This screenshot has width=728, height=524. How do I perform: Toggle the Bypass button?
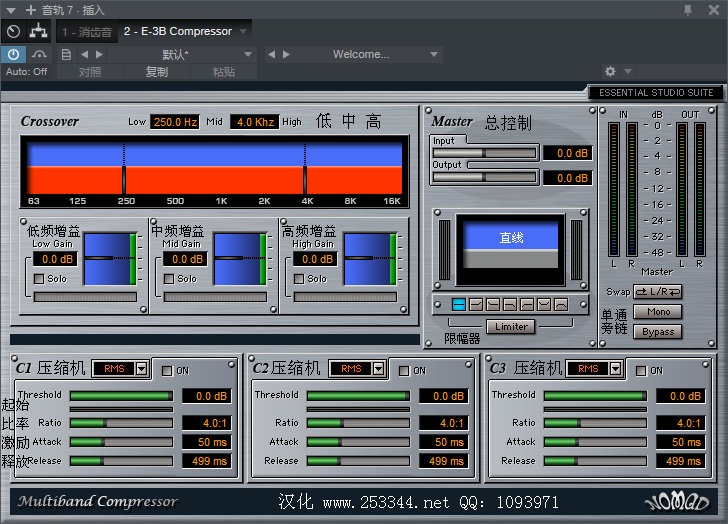(x=658, y=331)
